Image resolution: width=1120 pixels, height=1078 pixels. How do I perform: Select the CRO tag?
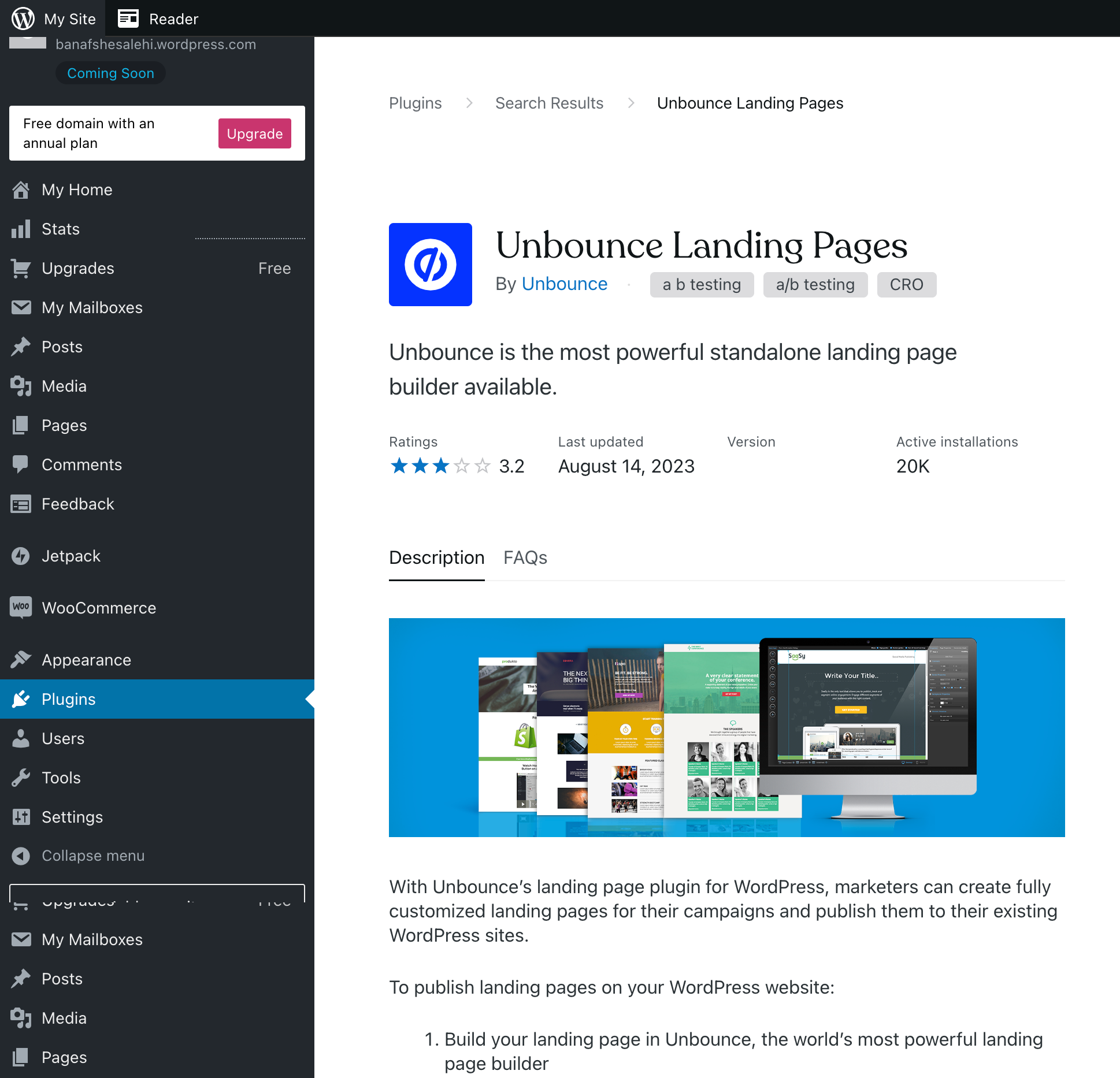(x=906, y=284)
